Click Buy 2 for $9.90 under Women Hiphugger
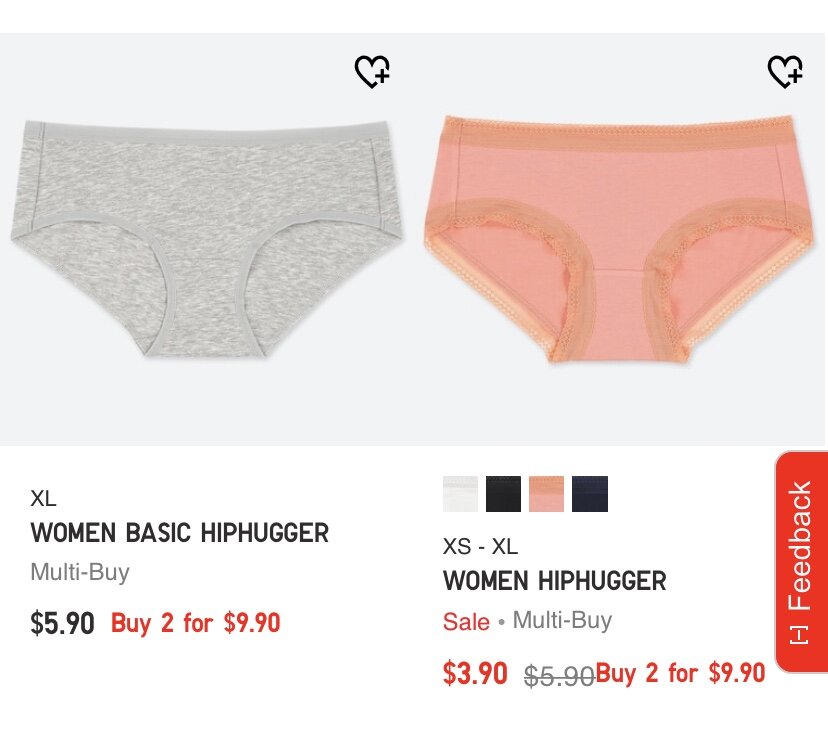 click(x=680, y=673)
